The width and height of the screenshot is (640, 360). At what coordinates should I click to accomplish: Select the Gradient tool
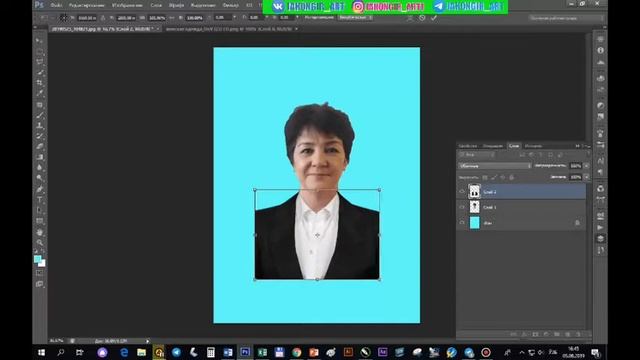tap(40, 157)
